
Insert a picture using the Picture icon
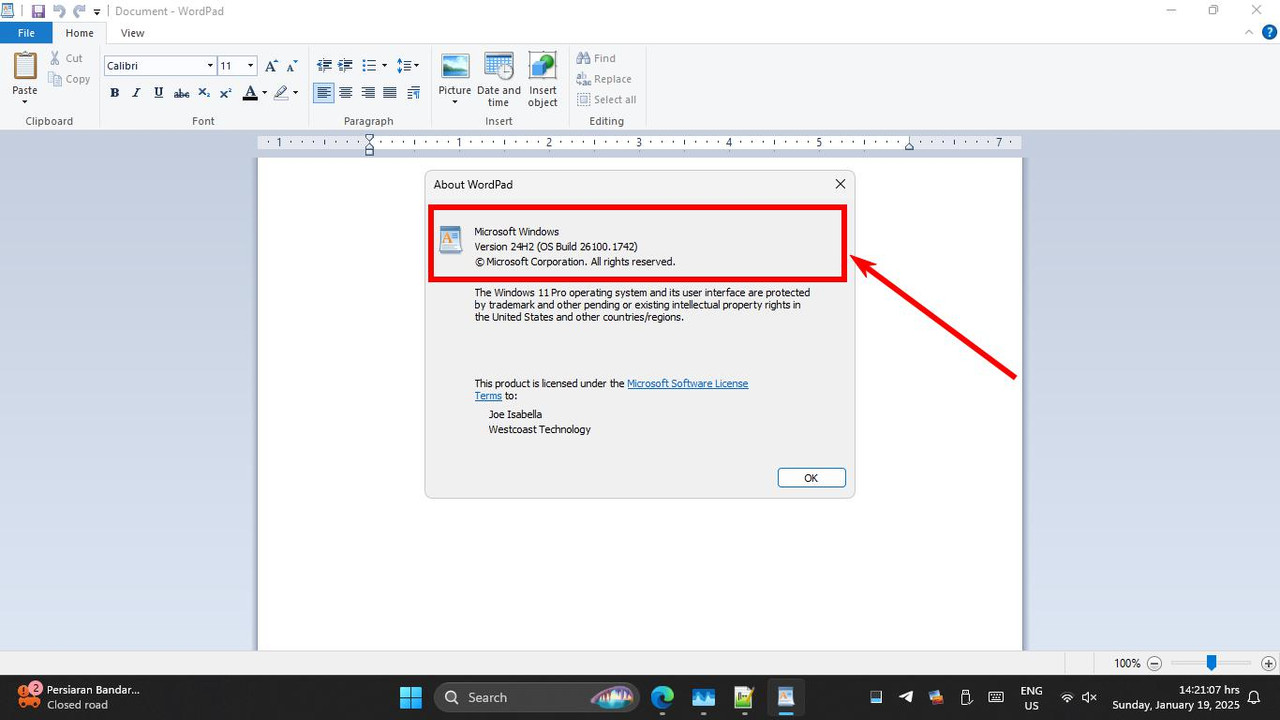tap(455, 67)
